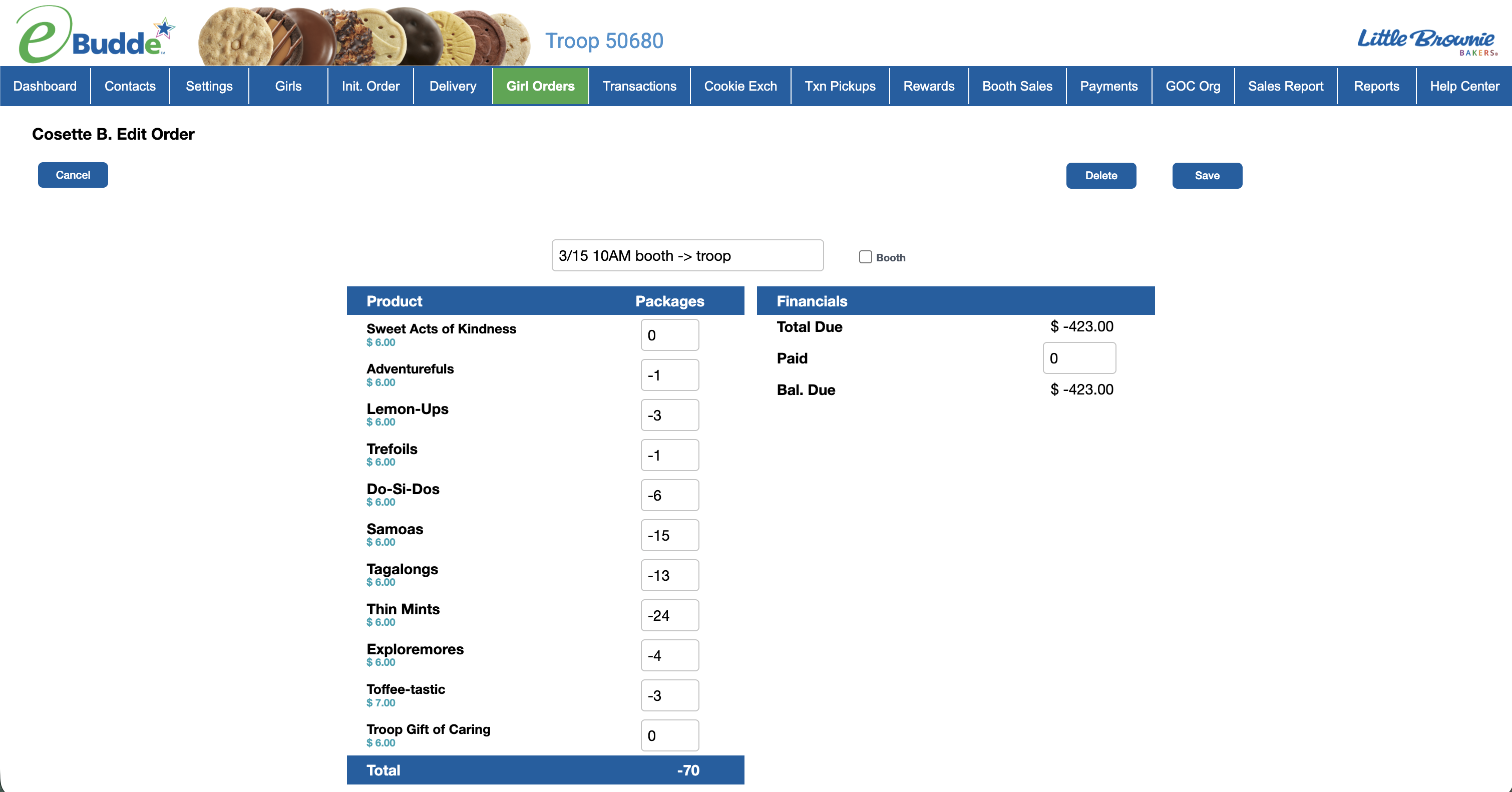Open the Rewards tab
The height and width of the screenshot is (792, 1512).
pyautogui.click(x=929, y=86)
